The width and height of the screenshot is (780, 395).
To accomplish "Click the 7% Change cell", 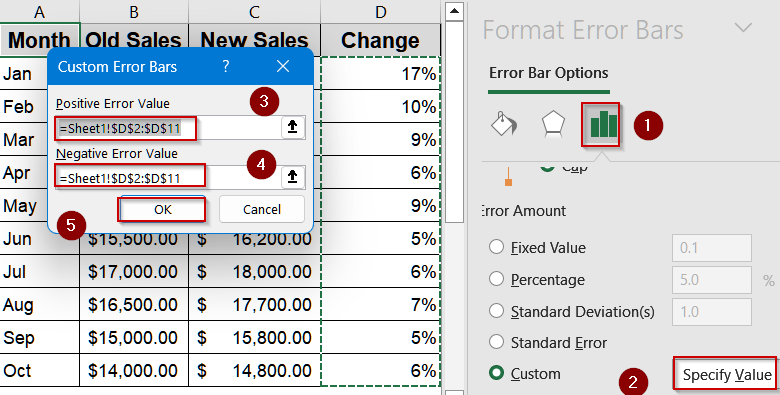I will point(381,304).
